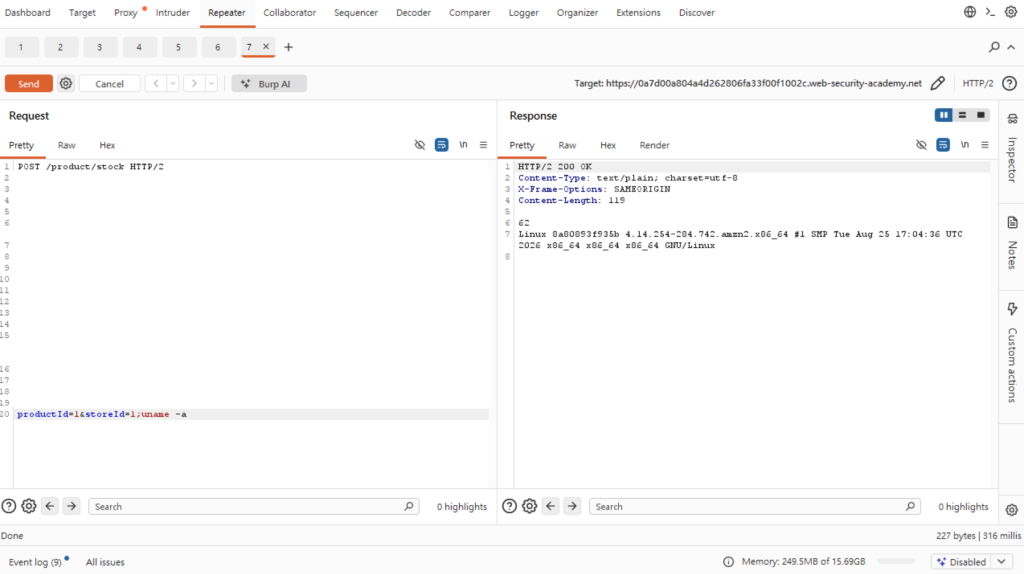Select top-bottom layout view
This screenshot has width=1024, height=574.
tap(962, 115)
